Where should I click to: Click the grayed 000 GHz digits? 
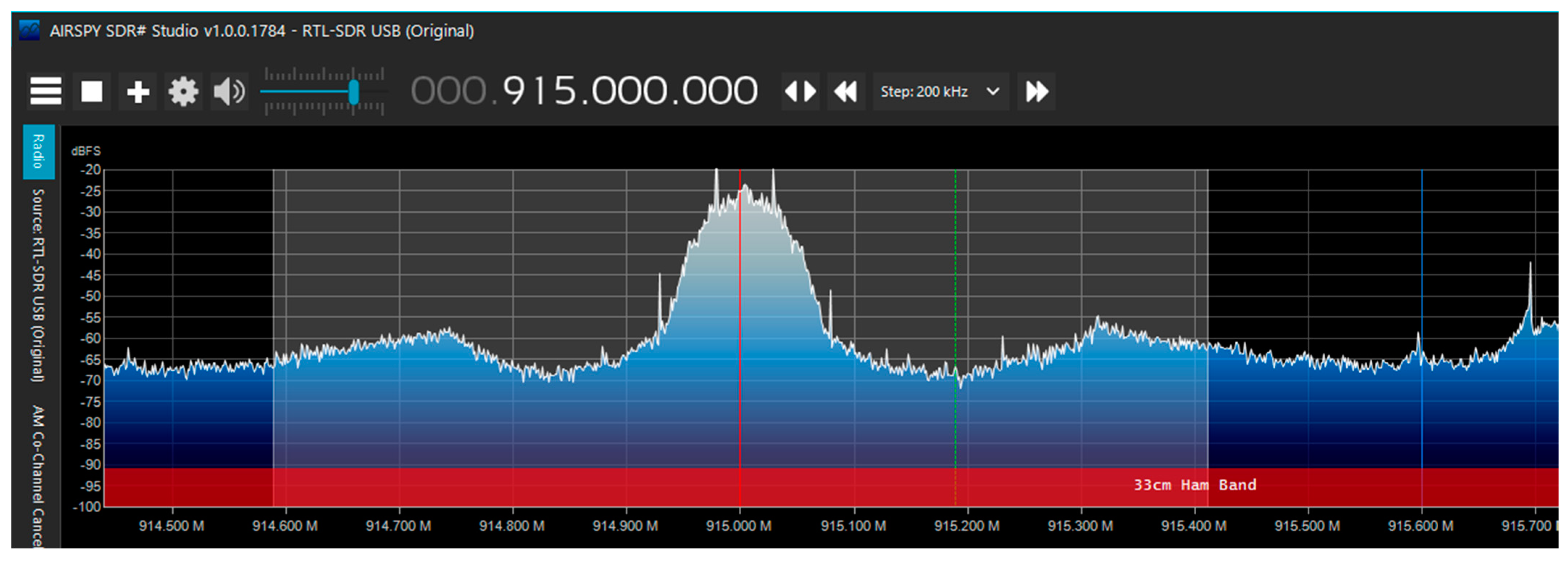(x=449, y=91)
